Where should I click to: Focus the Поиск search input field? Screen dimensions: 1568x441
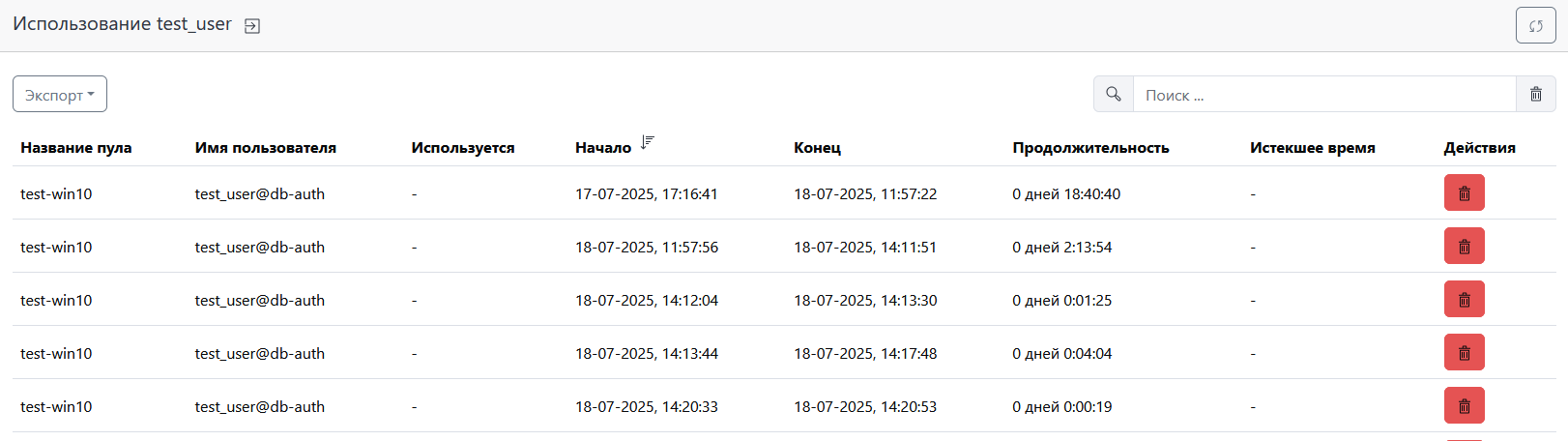(1323, 95)
